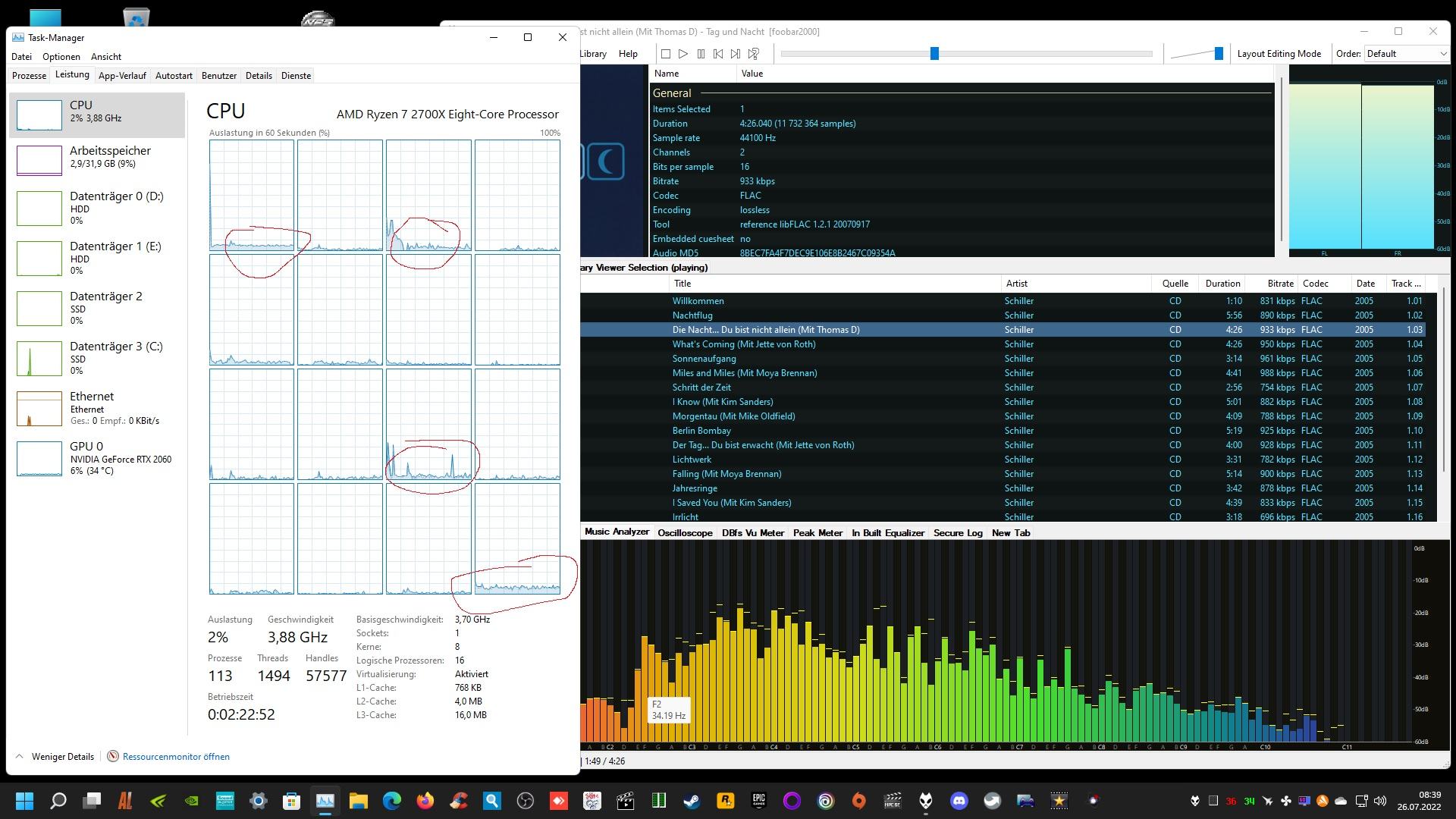
Task: Open Microsoft Store from the taskbar
Action: click(291, 801)
